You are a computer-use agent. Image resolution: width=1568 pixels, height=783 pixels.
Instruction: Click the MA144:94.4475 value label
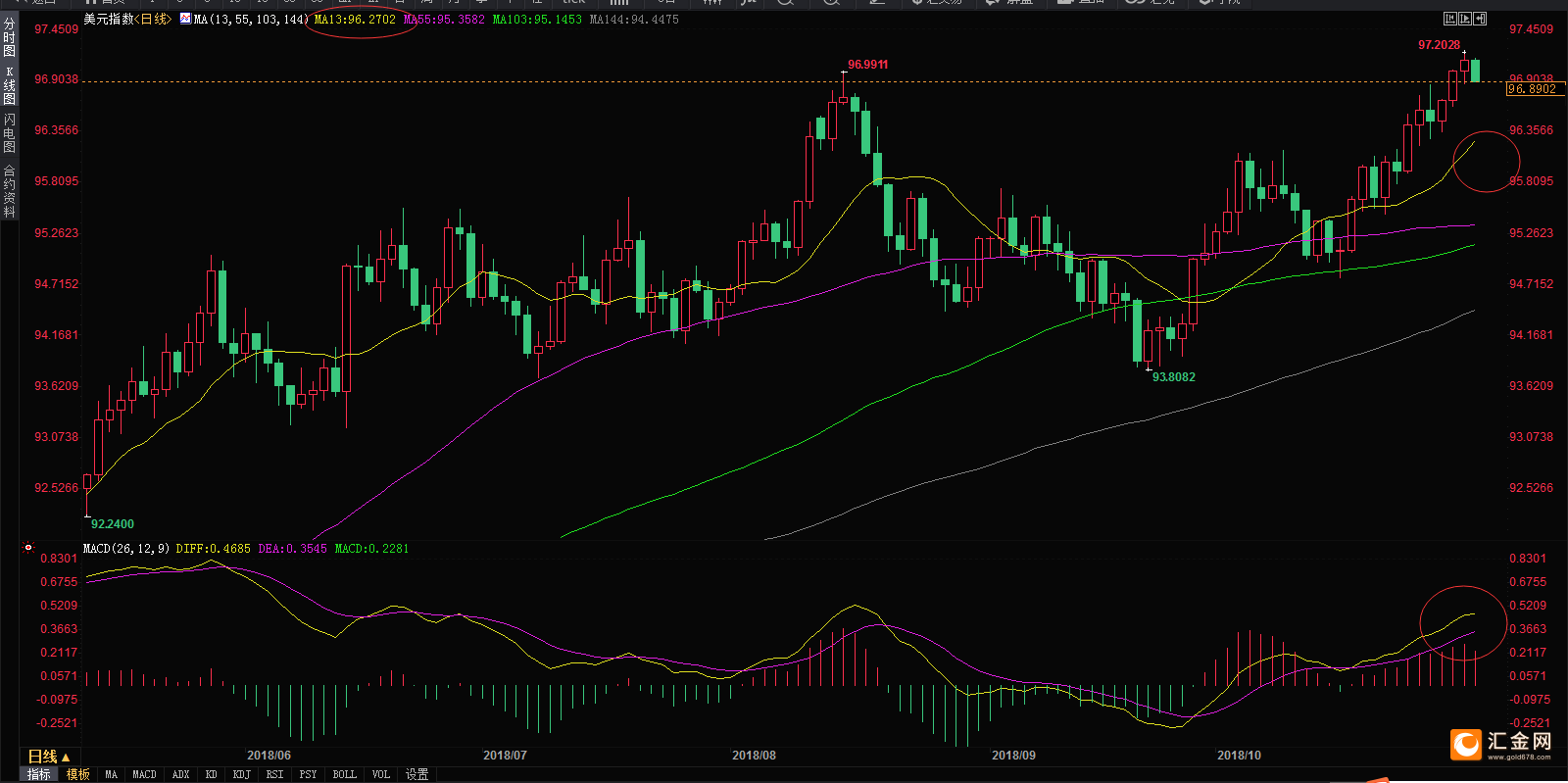click(x=634, y=20)
